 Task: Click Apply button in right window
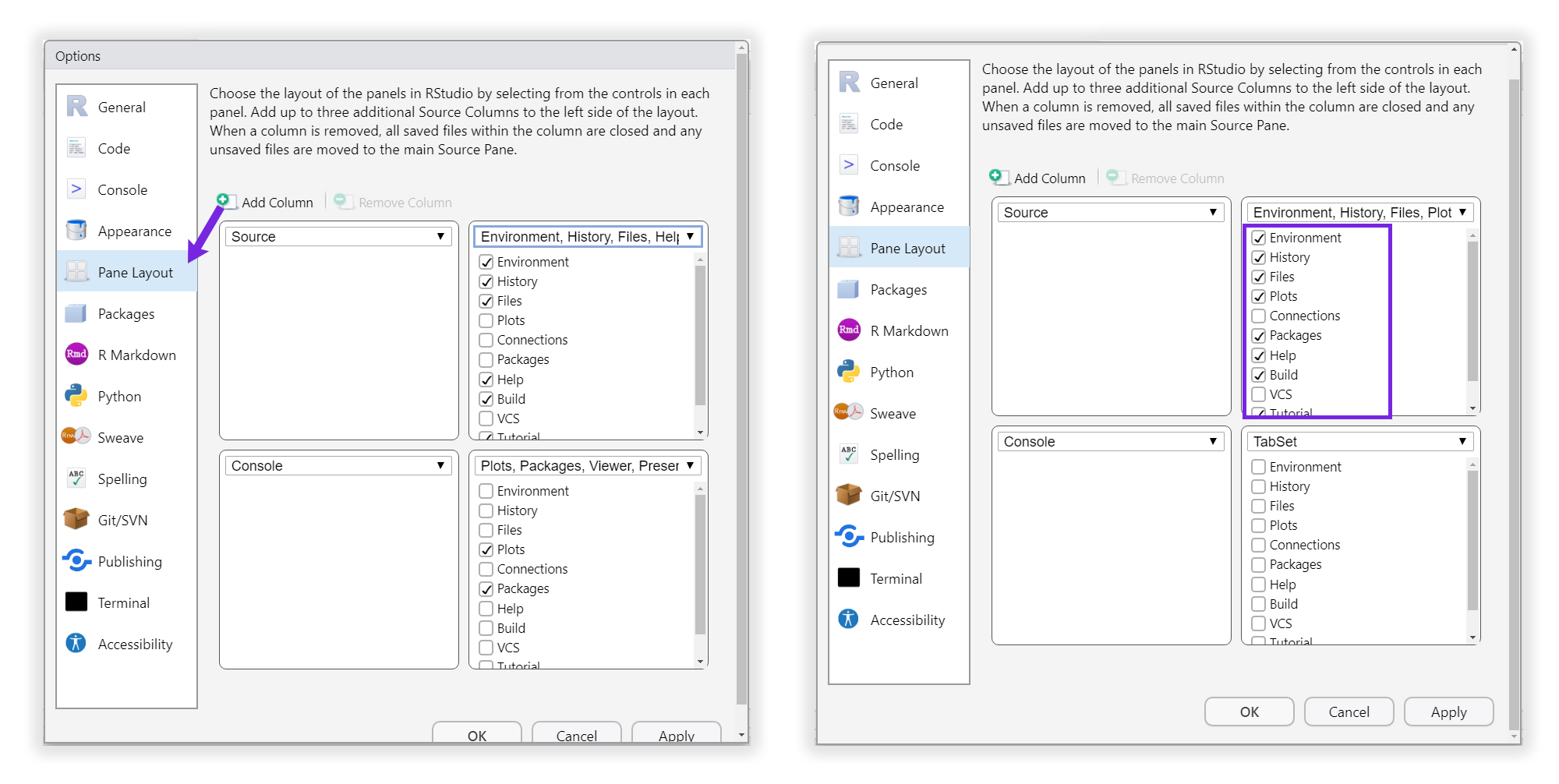[x=1448, y=712]
